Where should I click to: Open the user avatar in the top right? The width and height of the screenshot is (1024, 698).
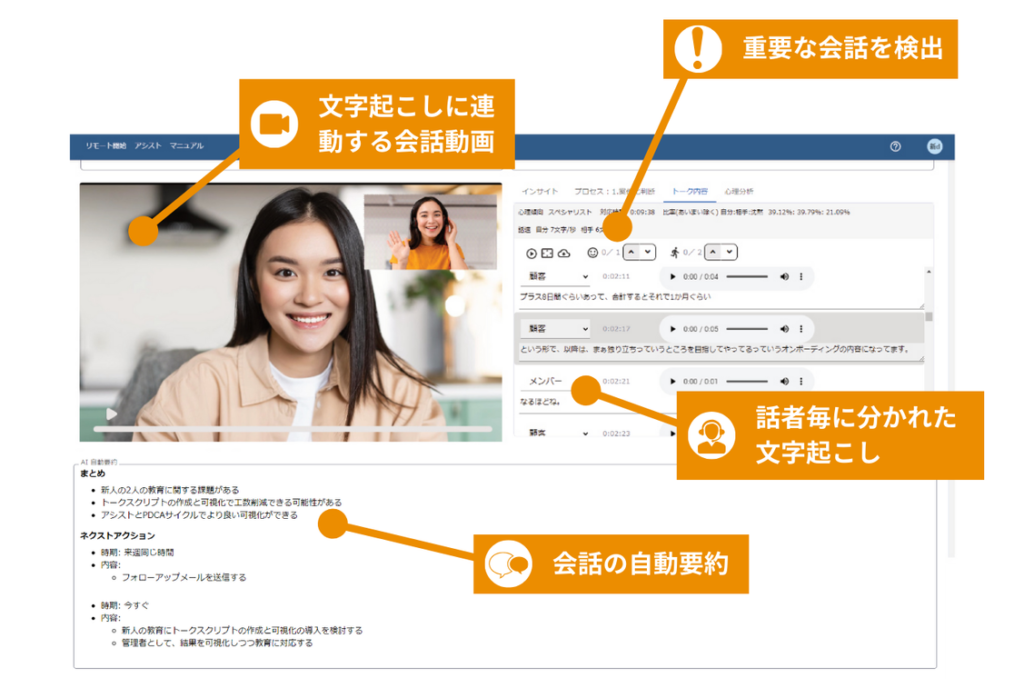934,146
